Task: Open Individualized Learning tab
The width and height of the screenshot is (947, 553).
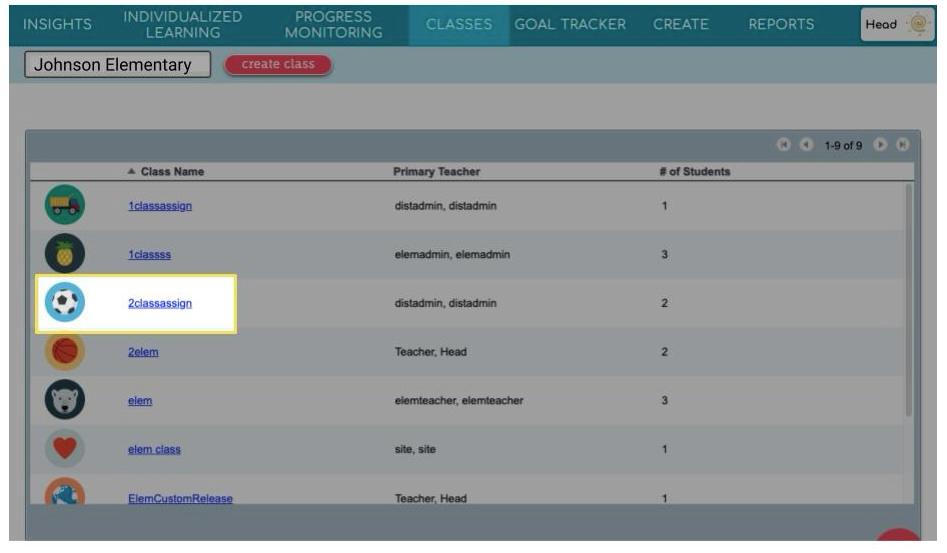Action: coord(182,25)
